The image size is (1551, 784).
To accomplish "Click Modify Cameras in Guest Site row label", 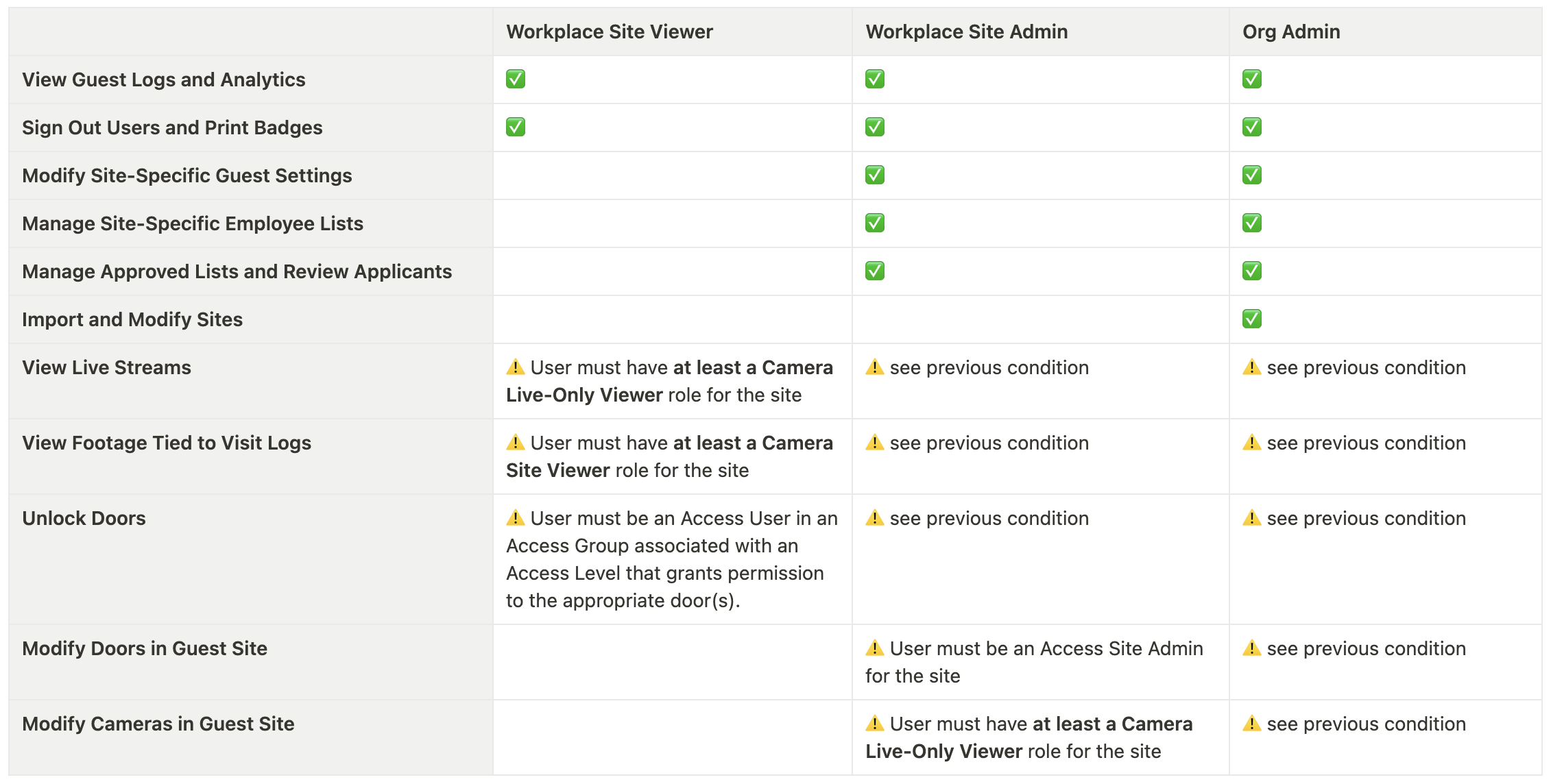I will click(158, 724).
